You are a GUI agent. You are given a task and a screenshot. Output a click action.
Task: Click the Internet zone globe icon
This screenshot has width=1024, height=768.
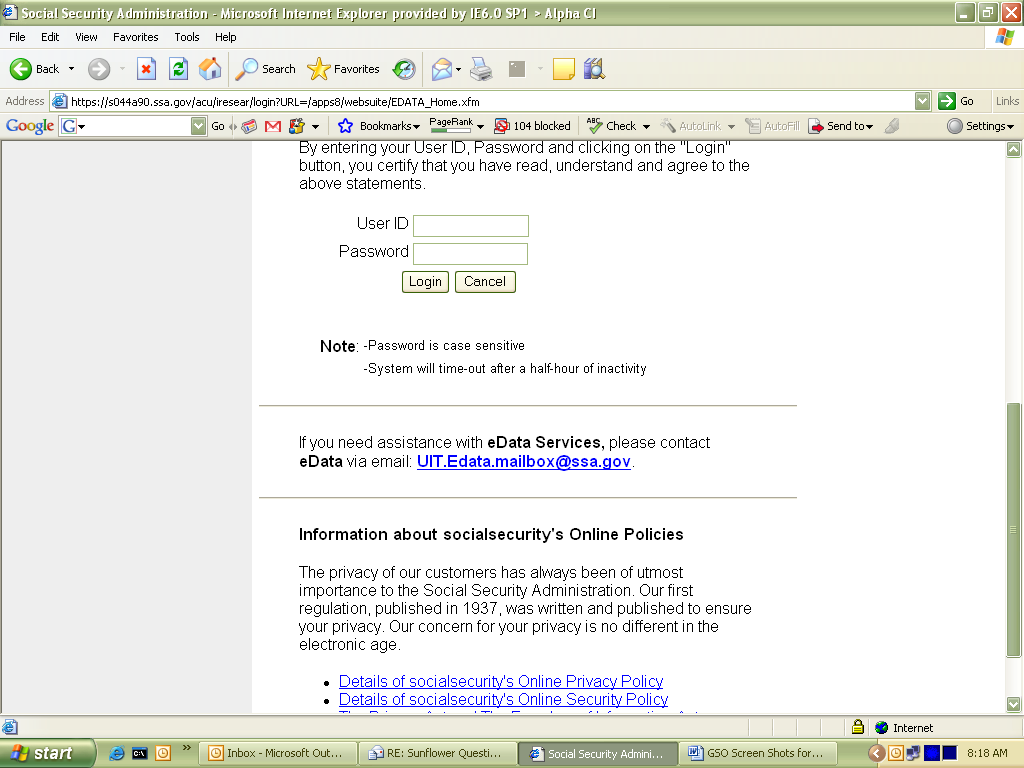(x=882, y=728)
